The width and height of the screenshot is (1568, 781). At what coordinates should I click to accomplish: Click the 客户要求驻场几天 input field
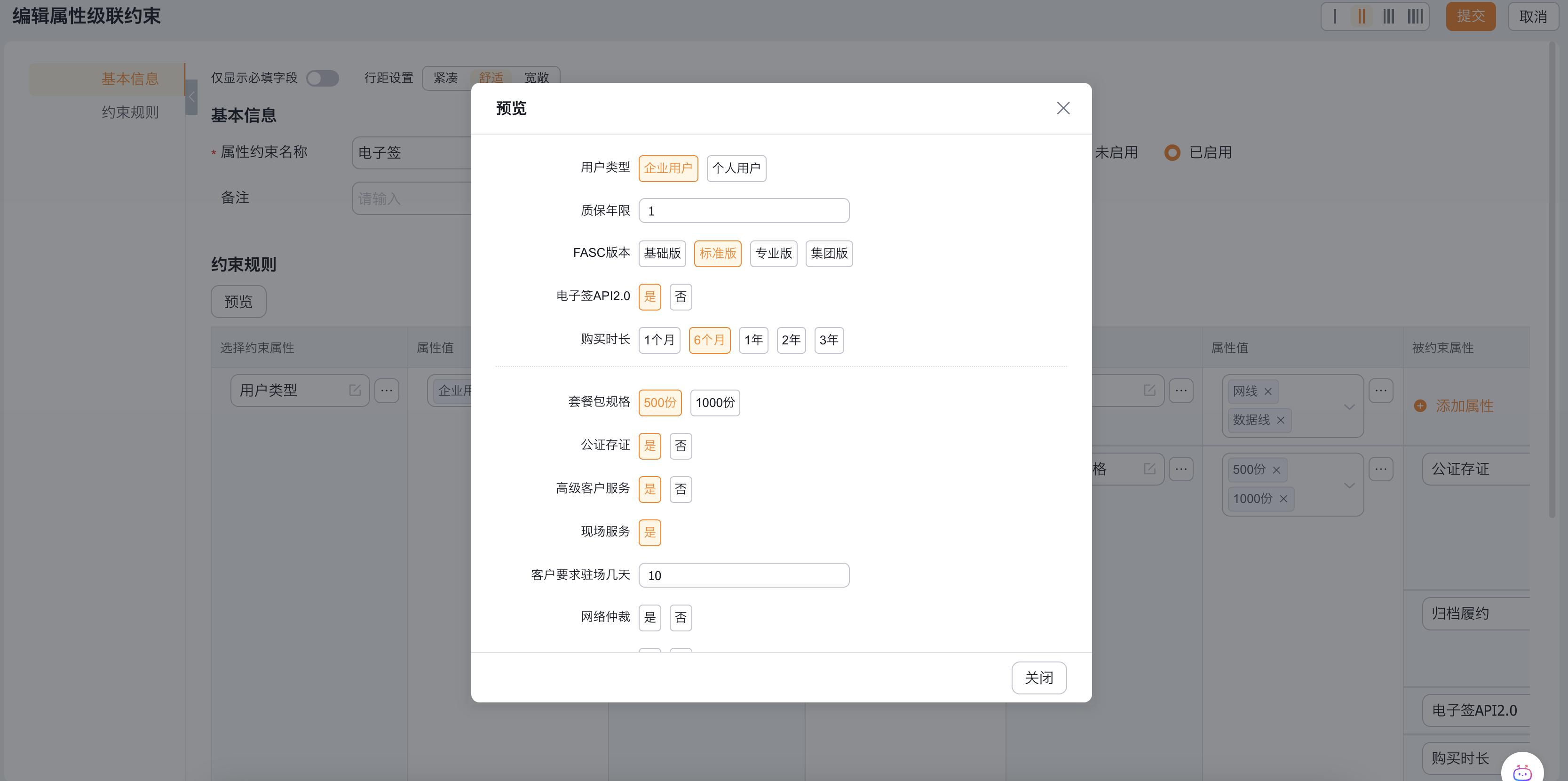point(743,574)
